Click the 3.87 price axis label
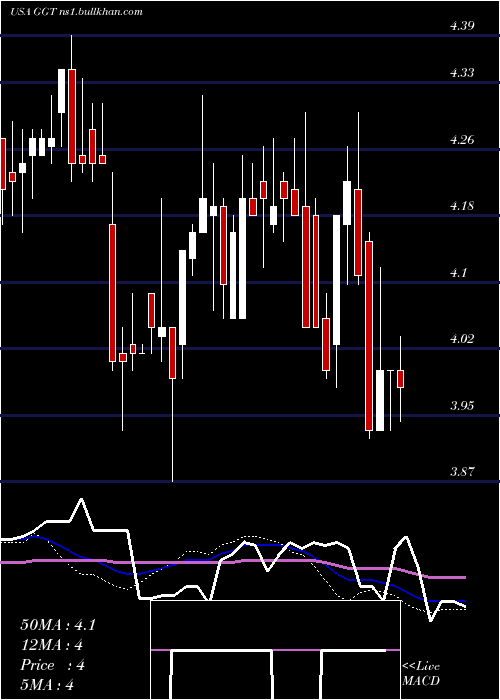The width and height of the screenshot is (500, 700). [x=462, y=471]
